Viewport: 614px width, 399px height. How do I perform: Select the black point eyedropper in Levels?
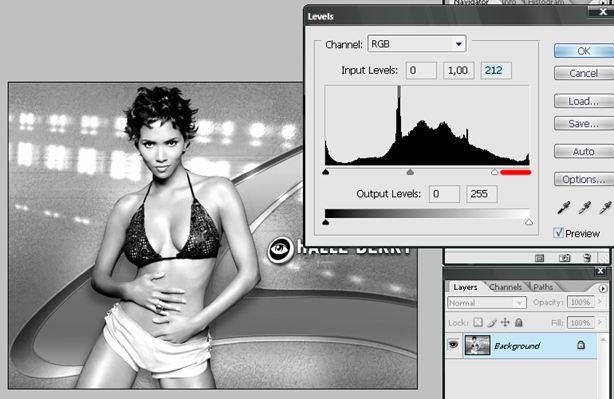click(563, 208)
